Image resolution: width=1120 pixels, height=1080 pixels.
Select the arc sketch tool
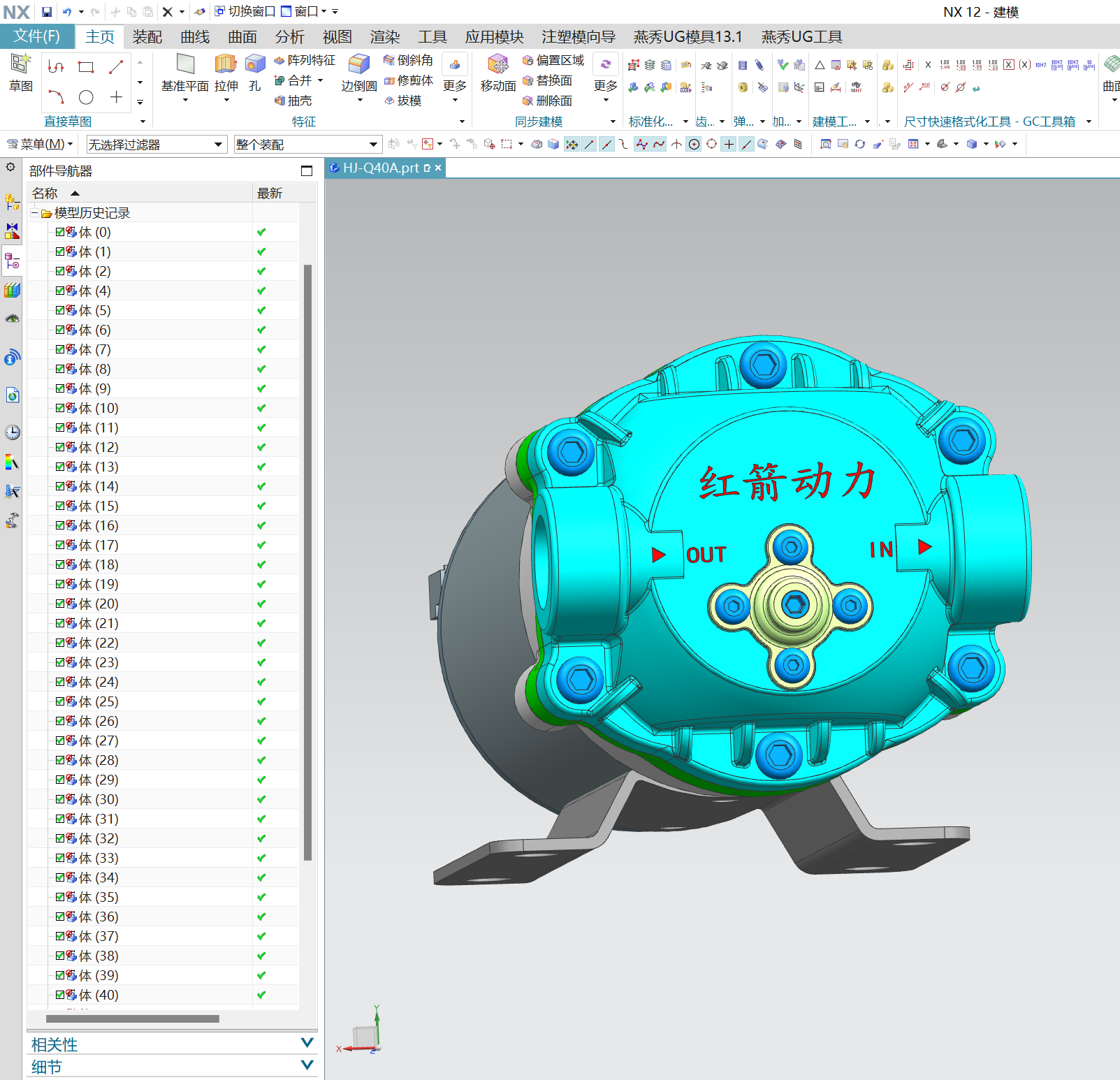tap(56, 97)
